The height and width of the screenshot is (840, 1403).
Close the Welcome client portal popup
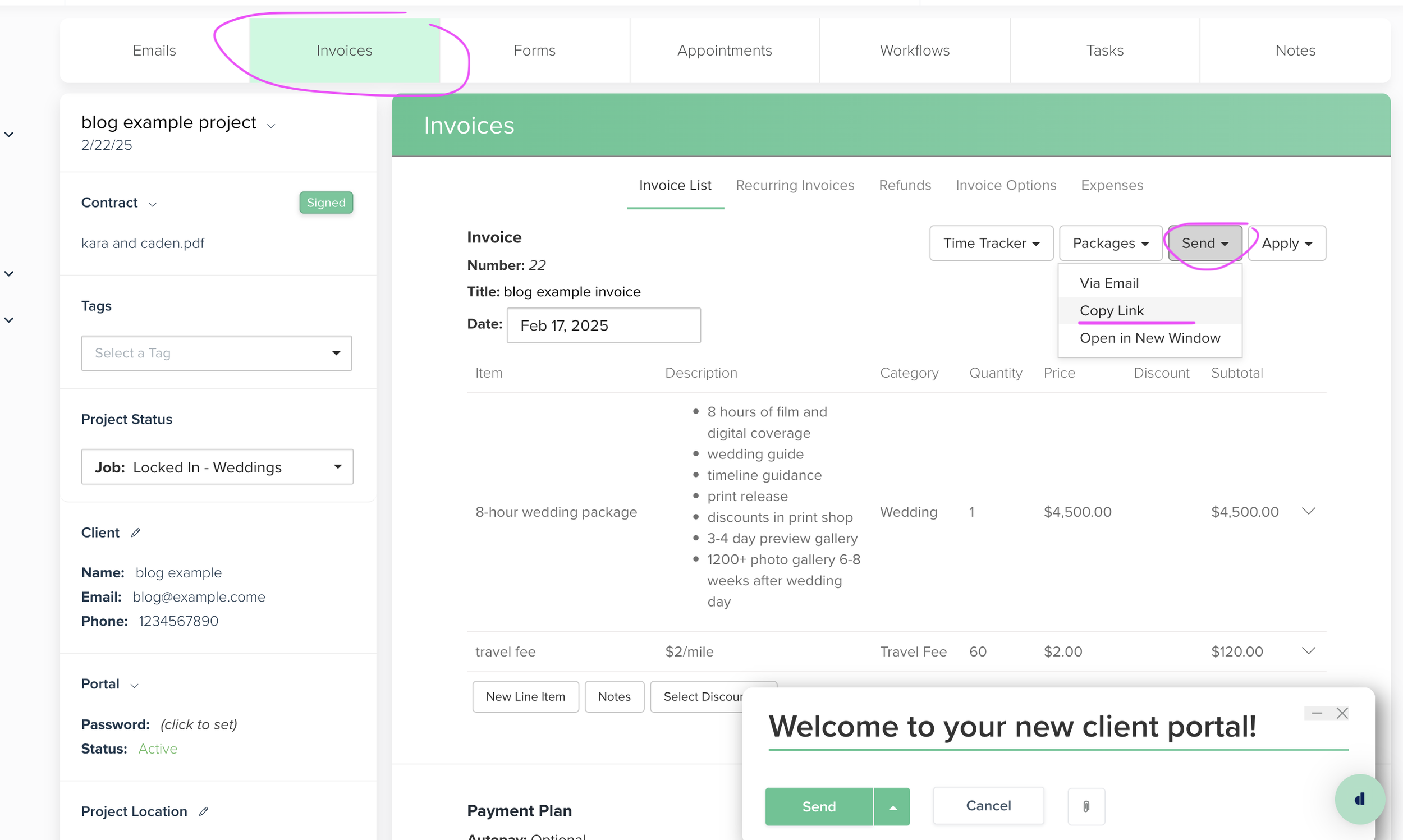point(1342,713)
